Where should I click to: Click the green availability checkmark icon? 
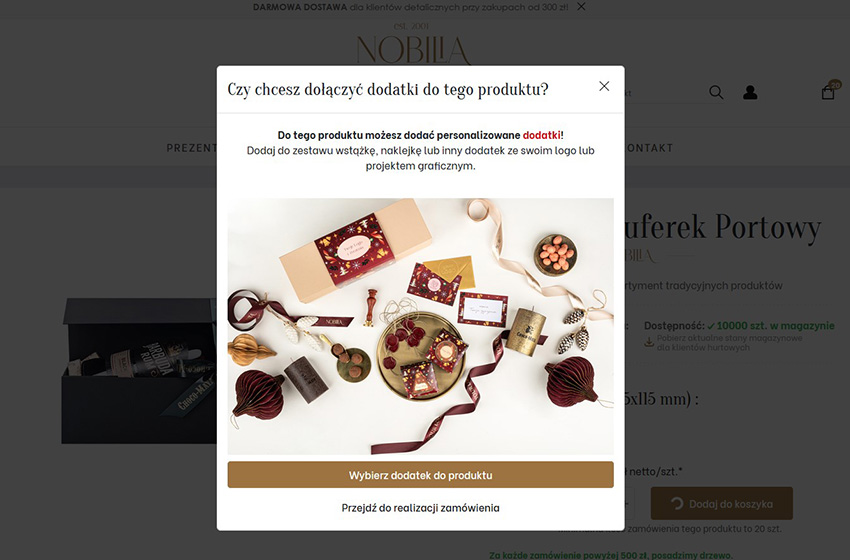point(711,326)
